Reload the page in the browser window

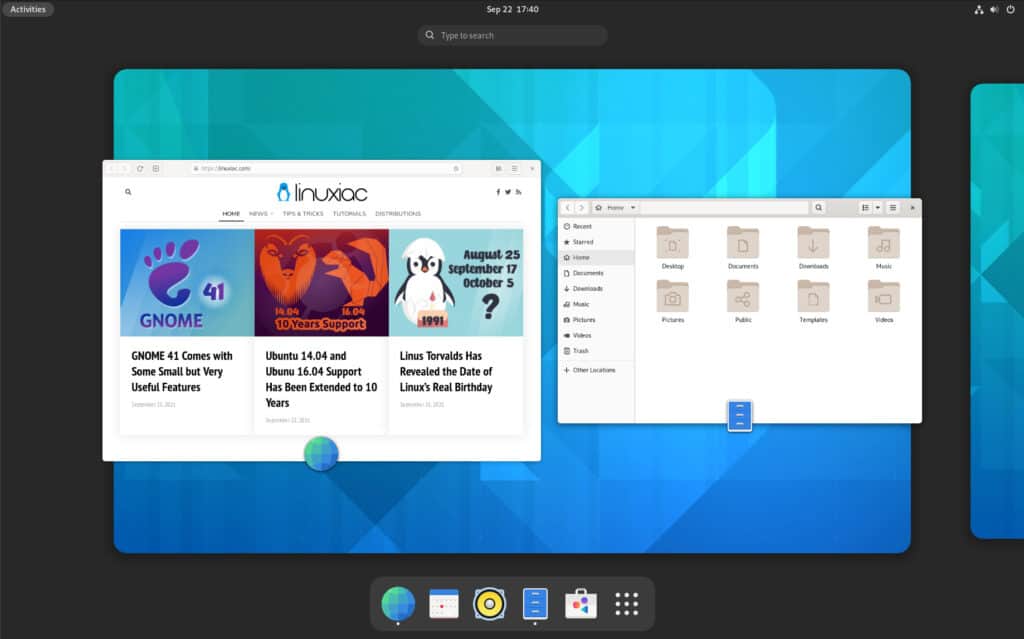[x=140, y=169]
